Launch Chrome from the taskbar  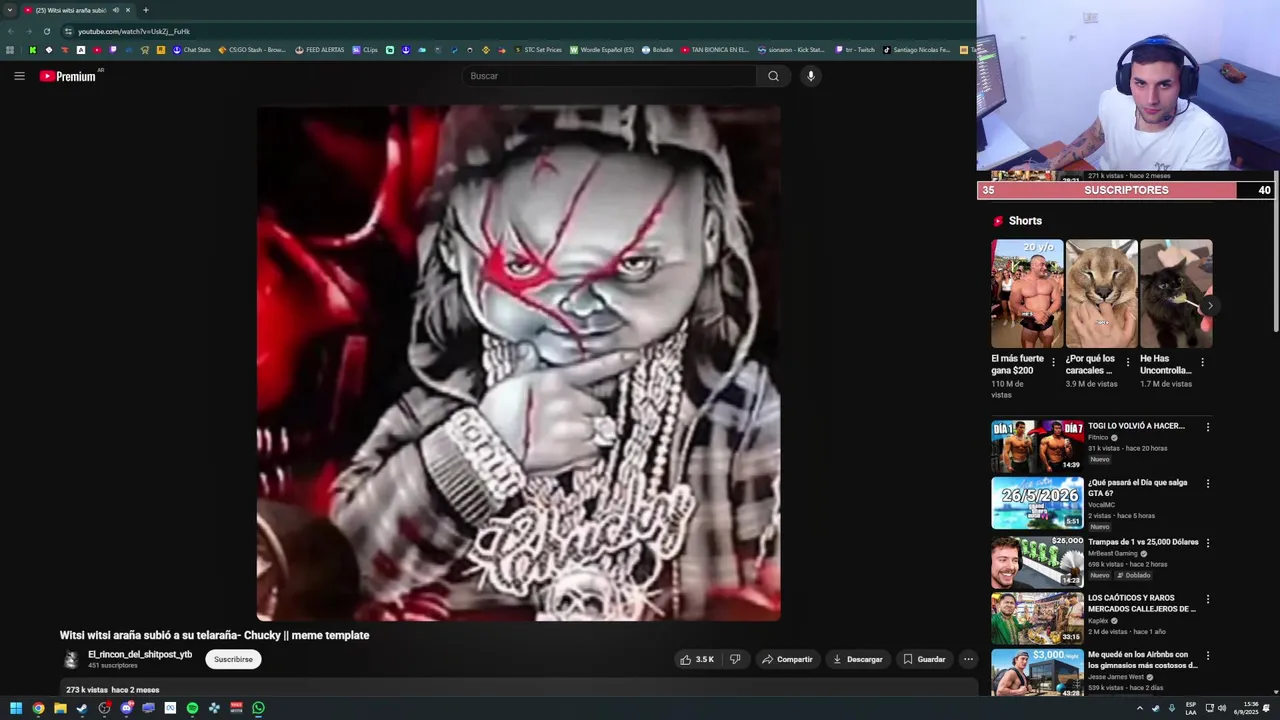[38, 708]
